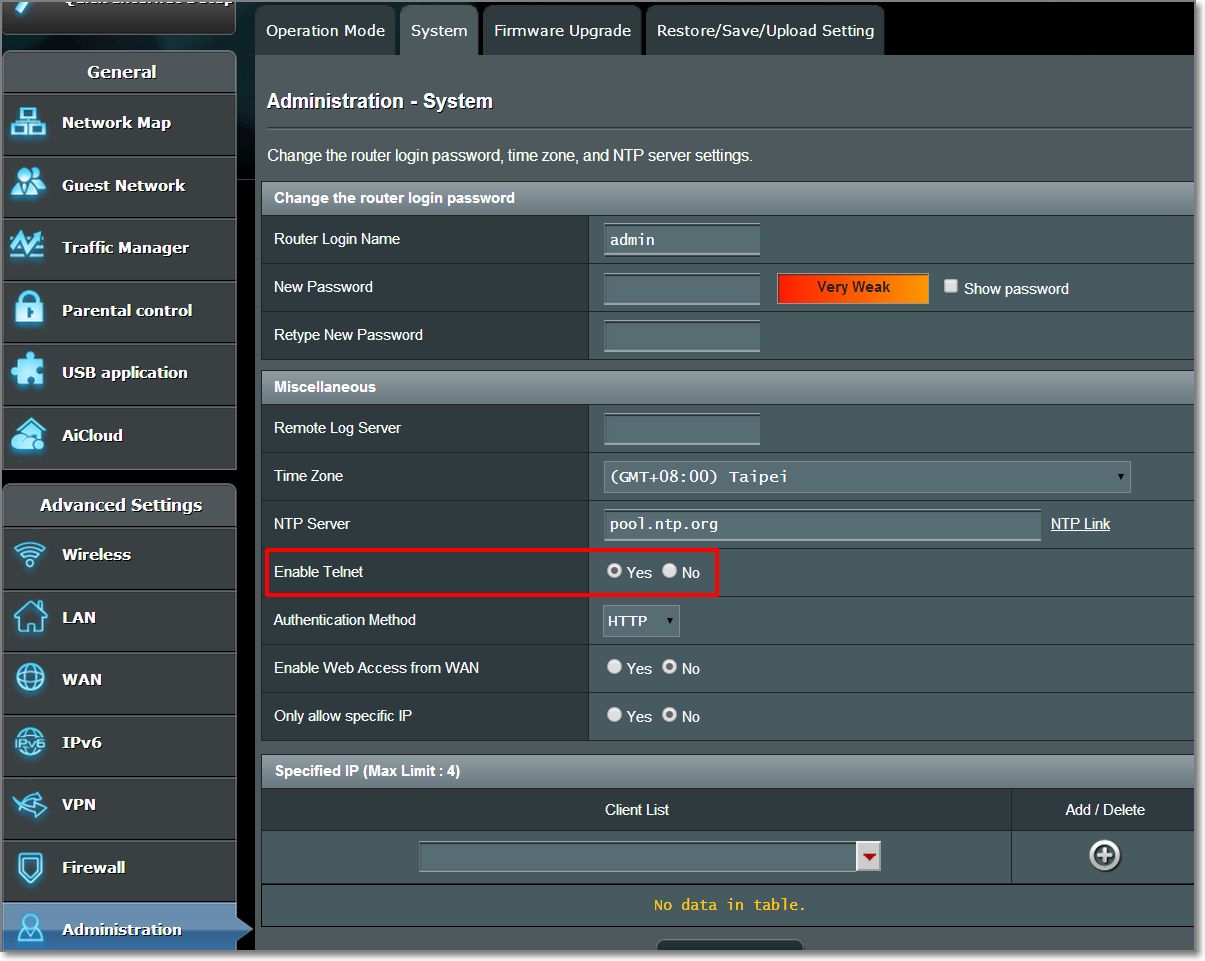Edit the NTP Server pool.ntp.org field
This screenshot has height=961, width=1205.
pos(822,525)
